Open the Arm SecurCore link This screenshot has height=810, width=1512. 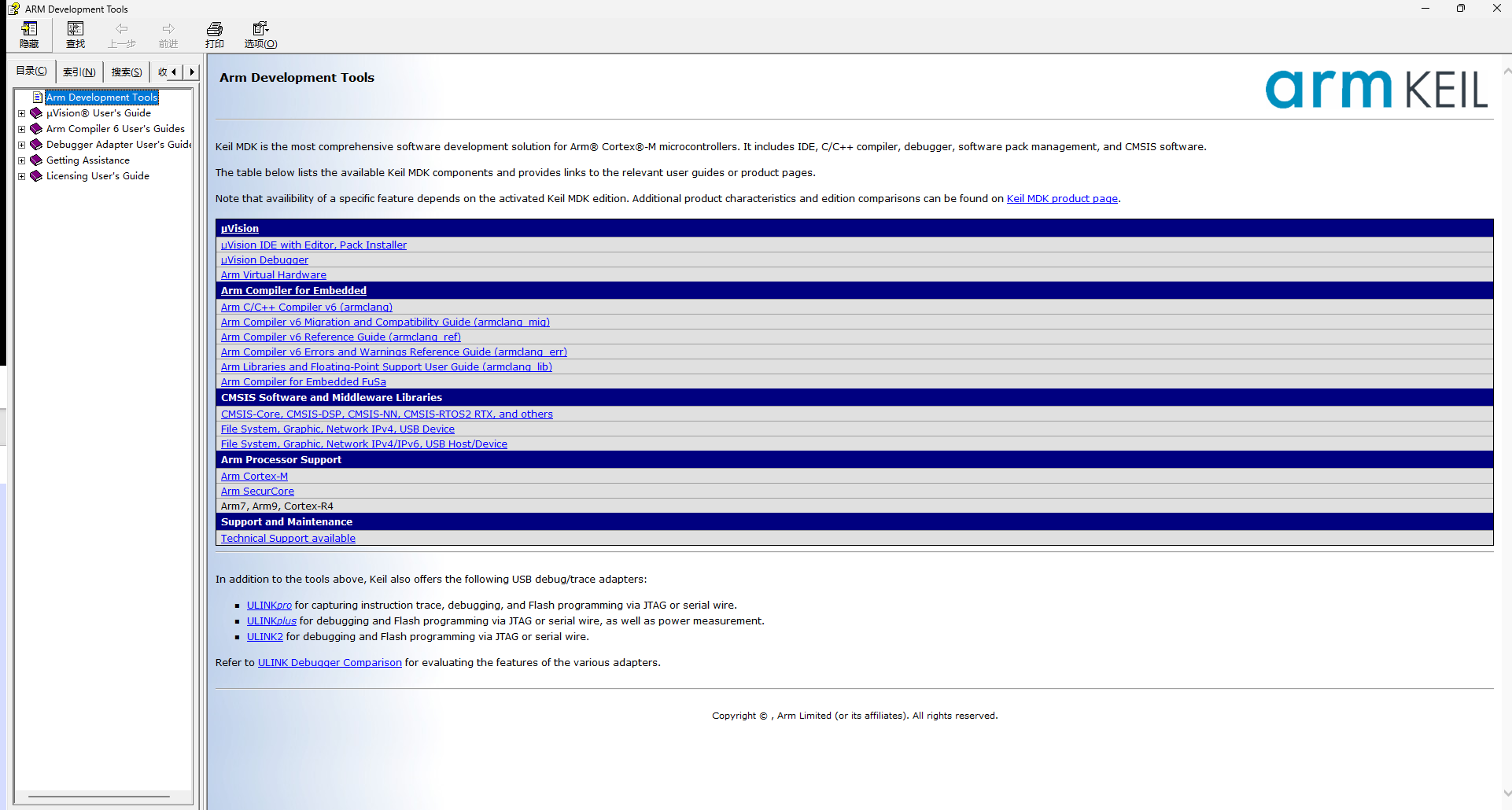257,492
